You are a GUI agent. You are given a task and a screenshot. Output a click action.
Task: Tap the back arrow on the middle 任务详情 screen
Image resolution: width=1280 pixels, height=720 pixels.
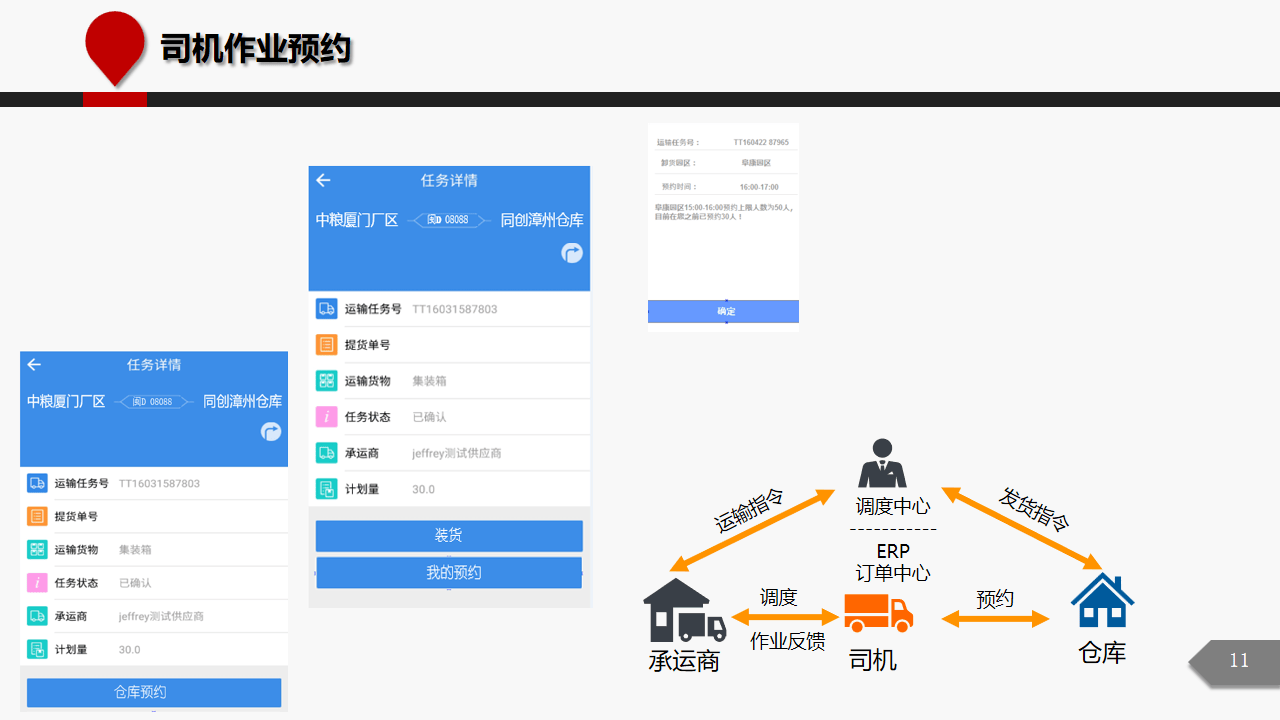click(323, 180)
